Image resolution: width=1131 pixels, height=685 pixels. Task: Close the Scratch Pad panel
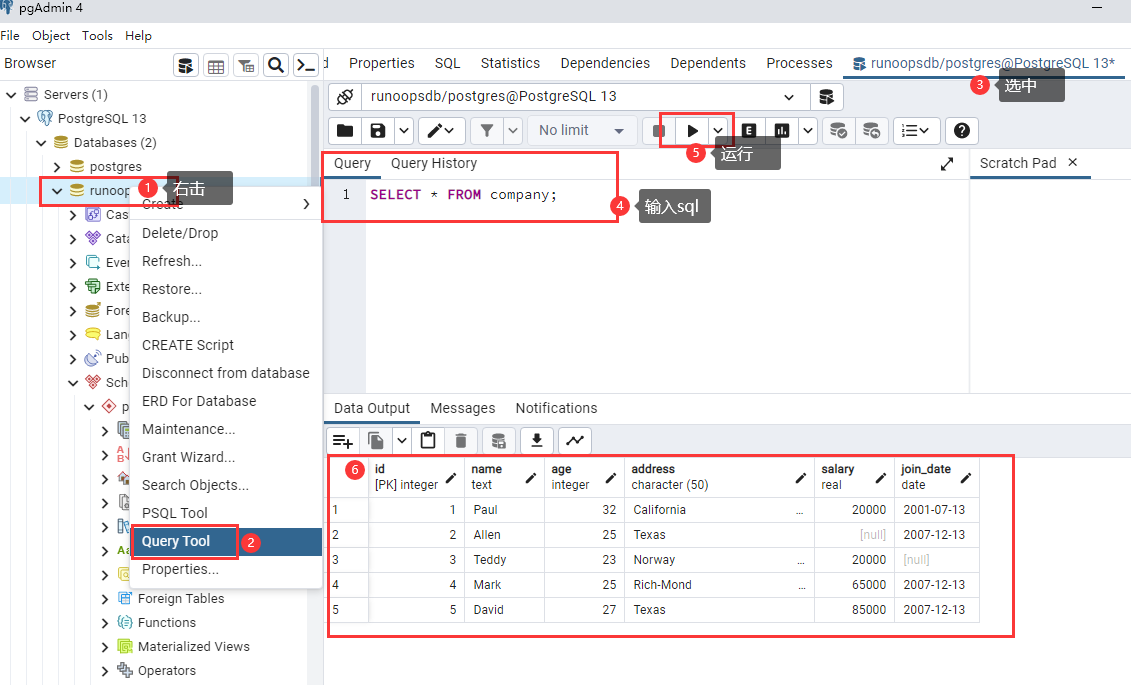click(x=1075, y=163)
